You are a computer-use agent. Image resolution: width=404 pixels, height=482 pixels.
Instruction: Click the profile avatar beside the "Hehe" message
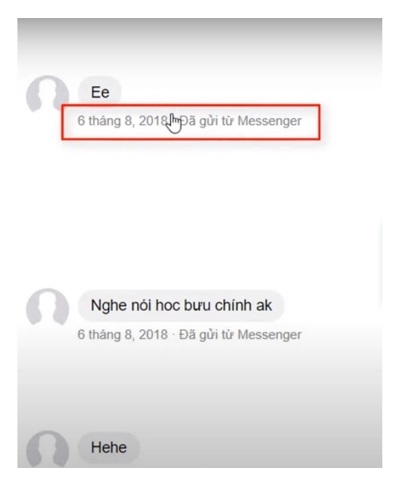(x=48, y=449)
